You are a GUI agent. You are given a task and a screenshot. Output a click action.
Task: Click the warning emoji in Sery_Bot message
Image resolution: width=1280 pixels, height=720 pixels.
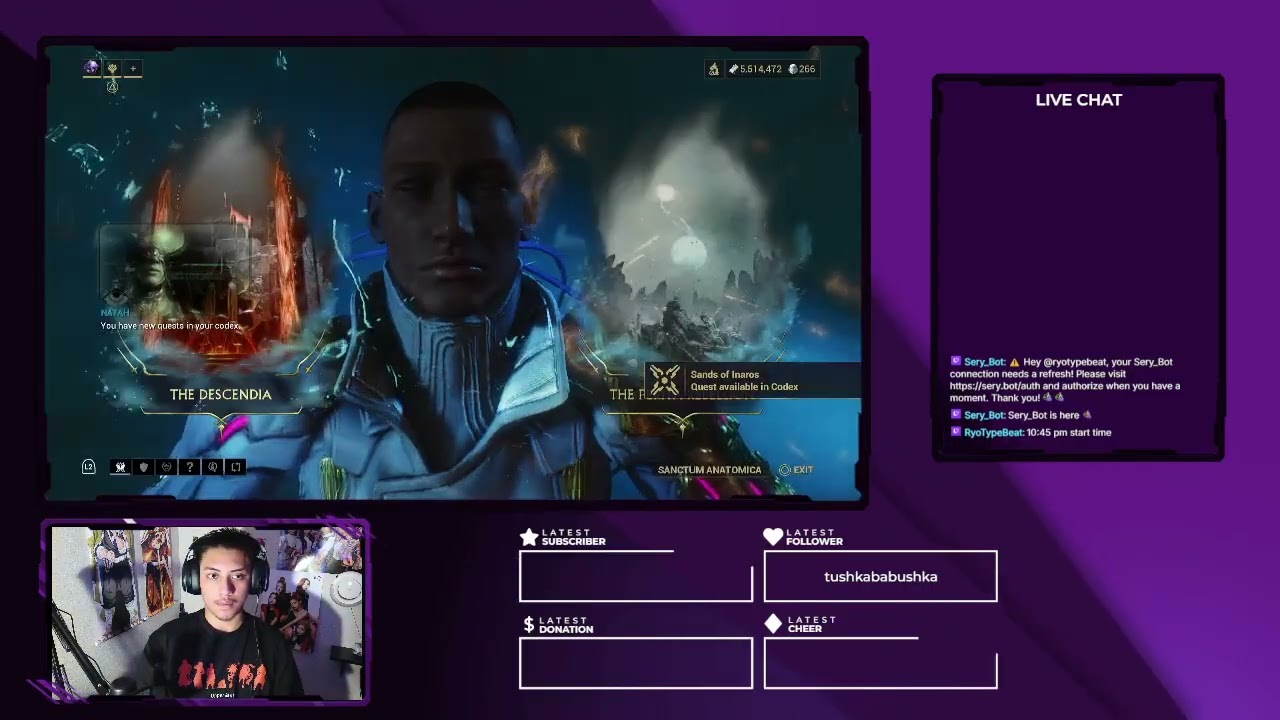pyautogui.click(x=1014, y=362)
